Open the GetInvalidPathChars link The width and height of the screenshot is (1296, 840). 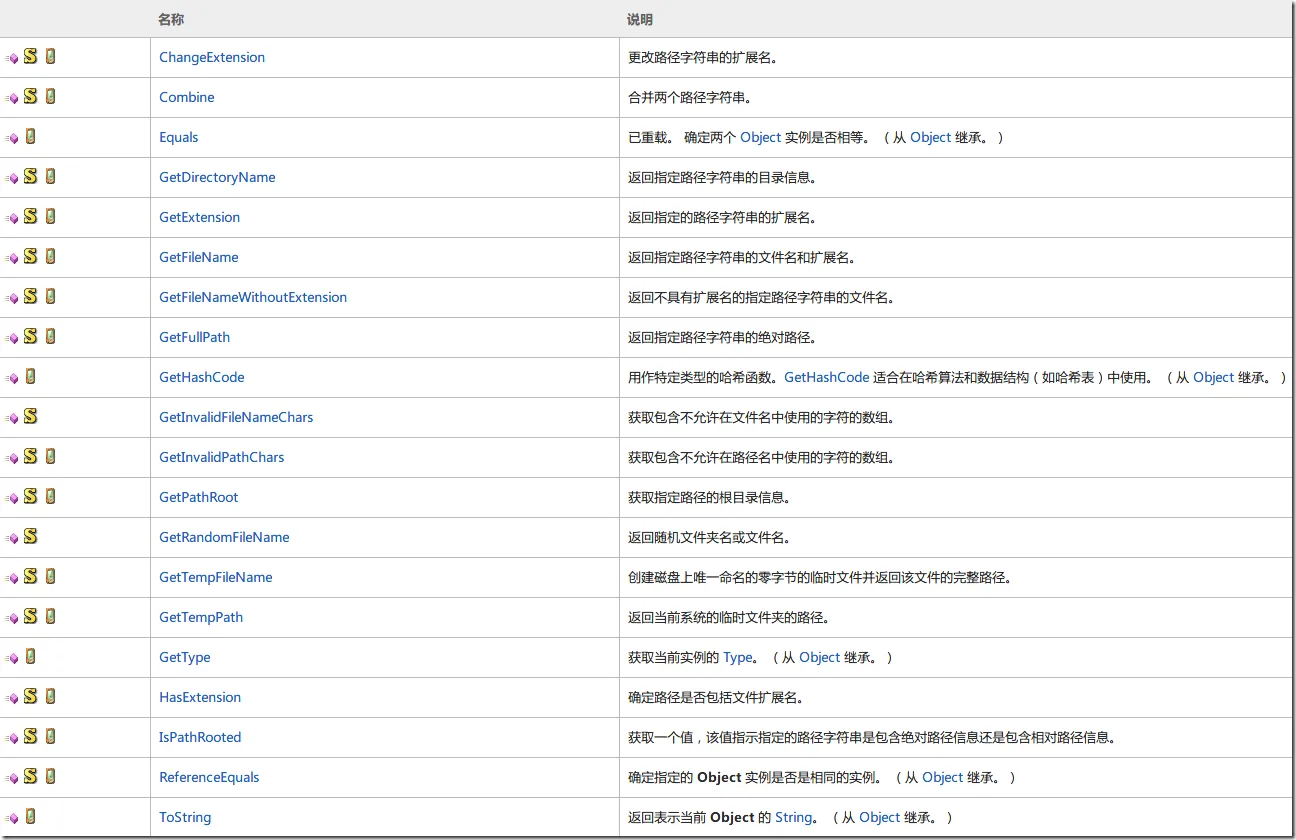222,457
